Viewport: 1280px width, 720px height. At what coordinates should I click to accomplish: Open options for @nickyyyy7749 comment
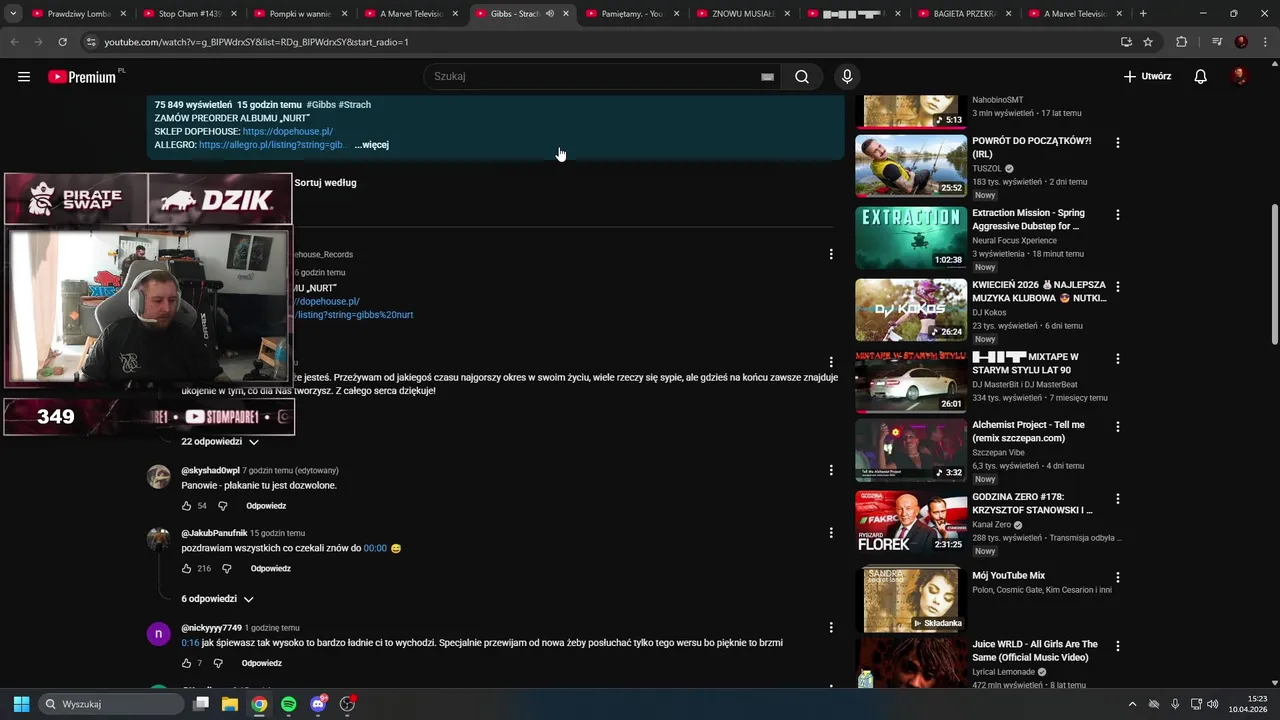(x=831, y=628)
